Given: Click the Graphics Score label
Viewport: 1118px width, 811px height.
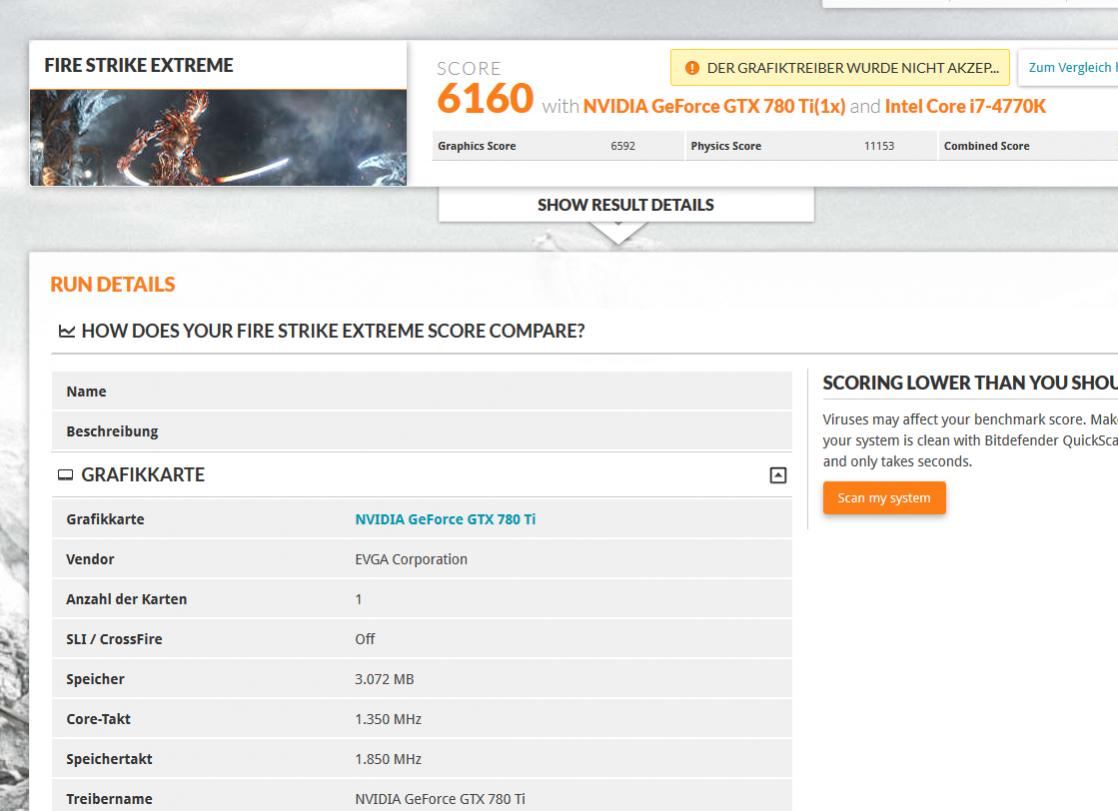Looking at the screenshot, I should [476, 146].
